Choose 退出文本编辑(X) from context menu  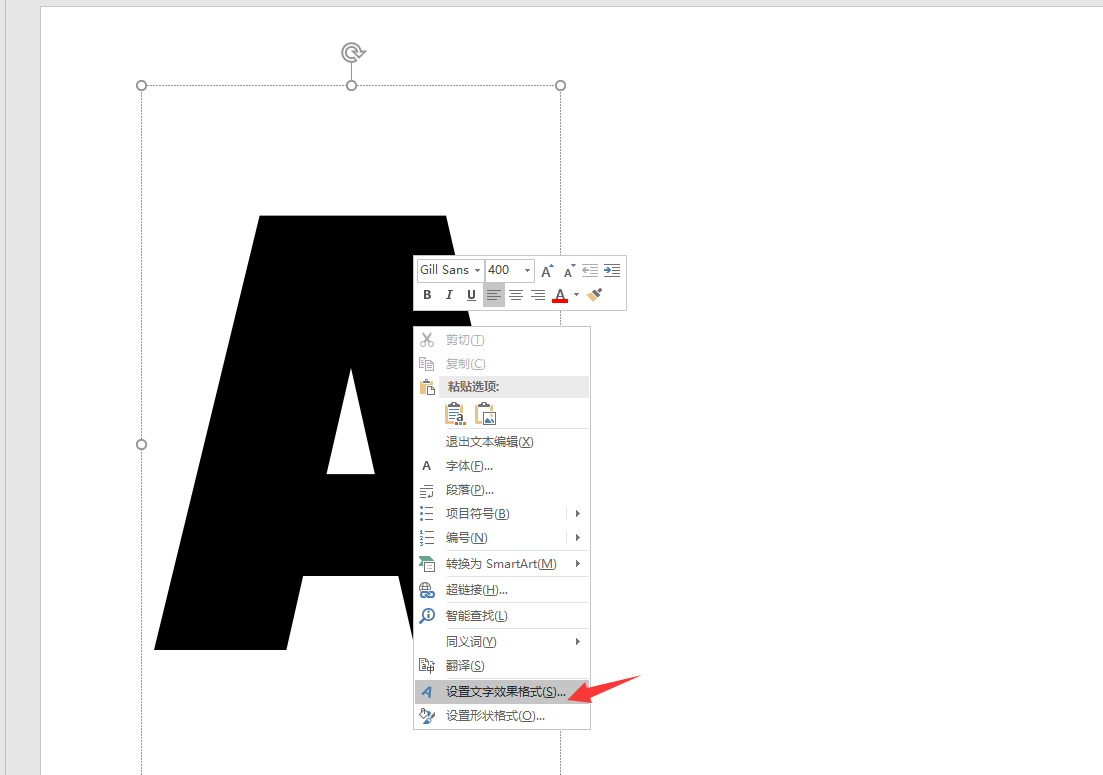(502, 442)
